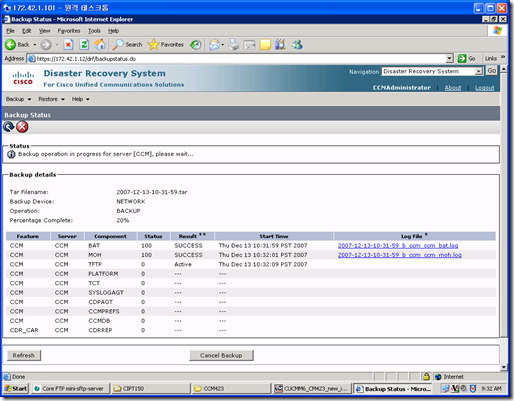Expand the Backup menu dropdown
Image resolution: width=514 pixels, height=401 pixels.
(x=18, y=99)
